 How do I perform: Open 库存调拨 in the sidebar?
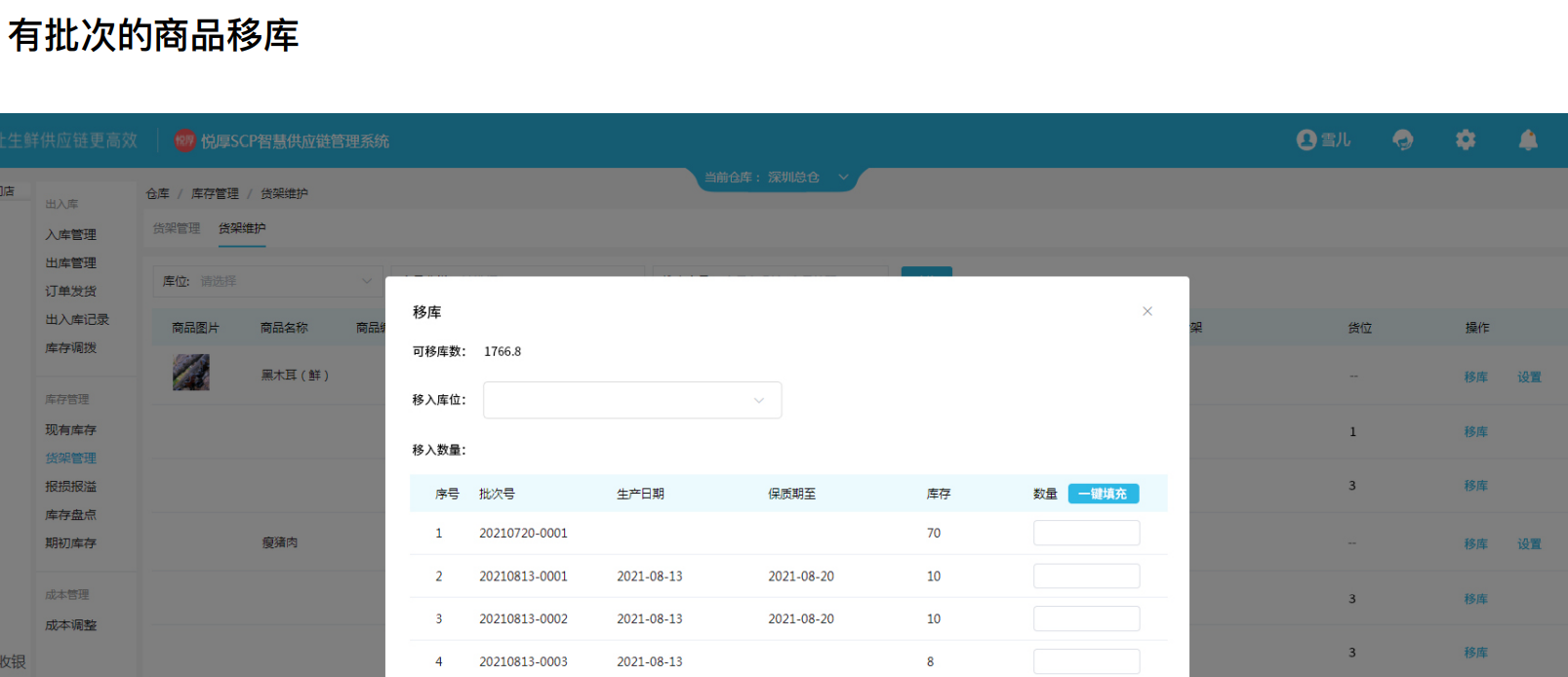[70, 348]
